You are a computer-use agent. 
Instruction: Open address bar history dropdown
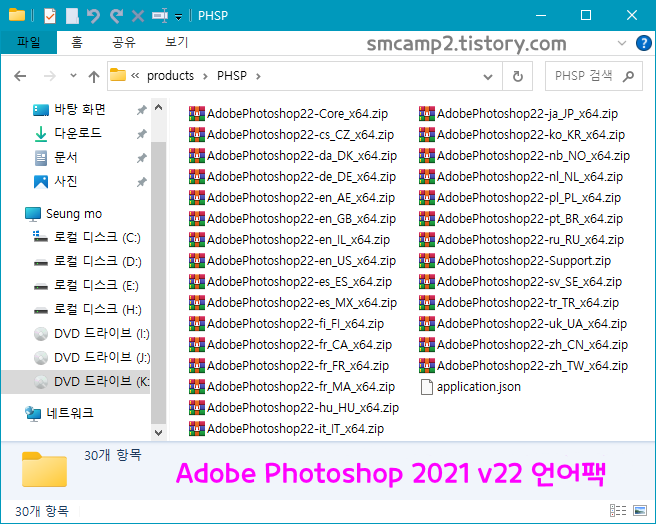tap(488, 77)
